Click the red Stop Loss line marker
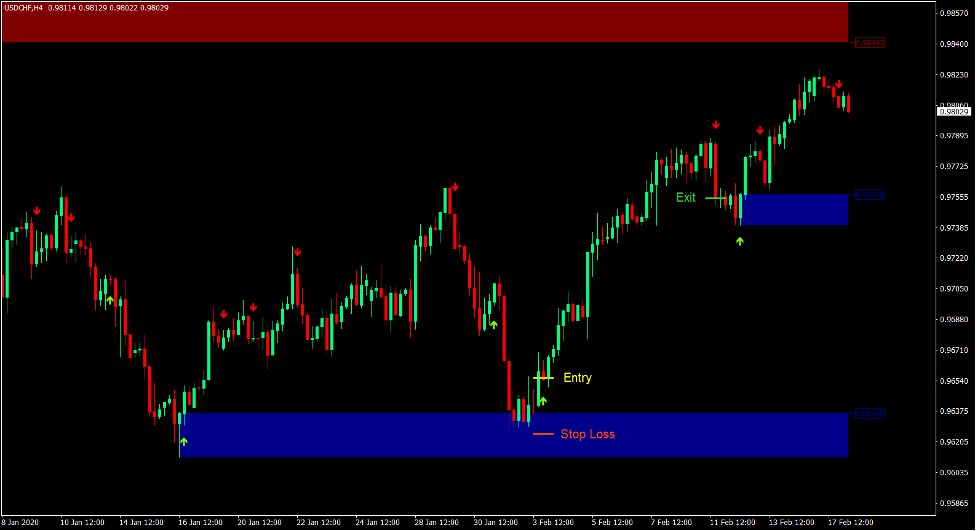 coord(543,434)
